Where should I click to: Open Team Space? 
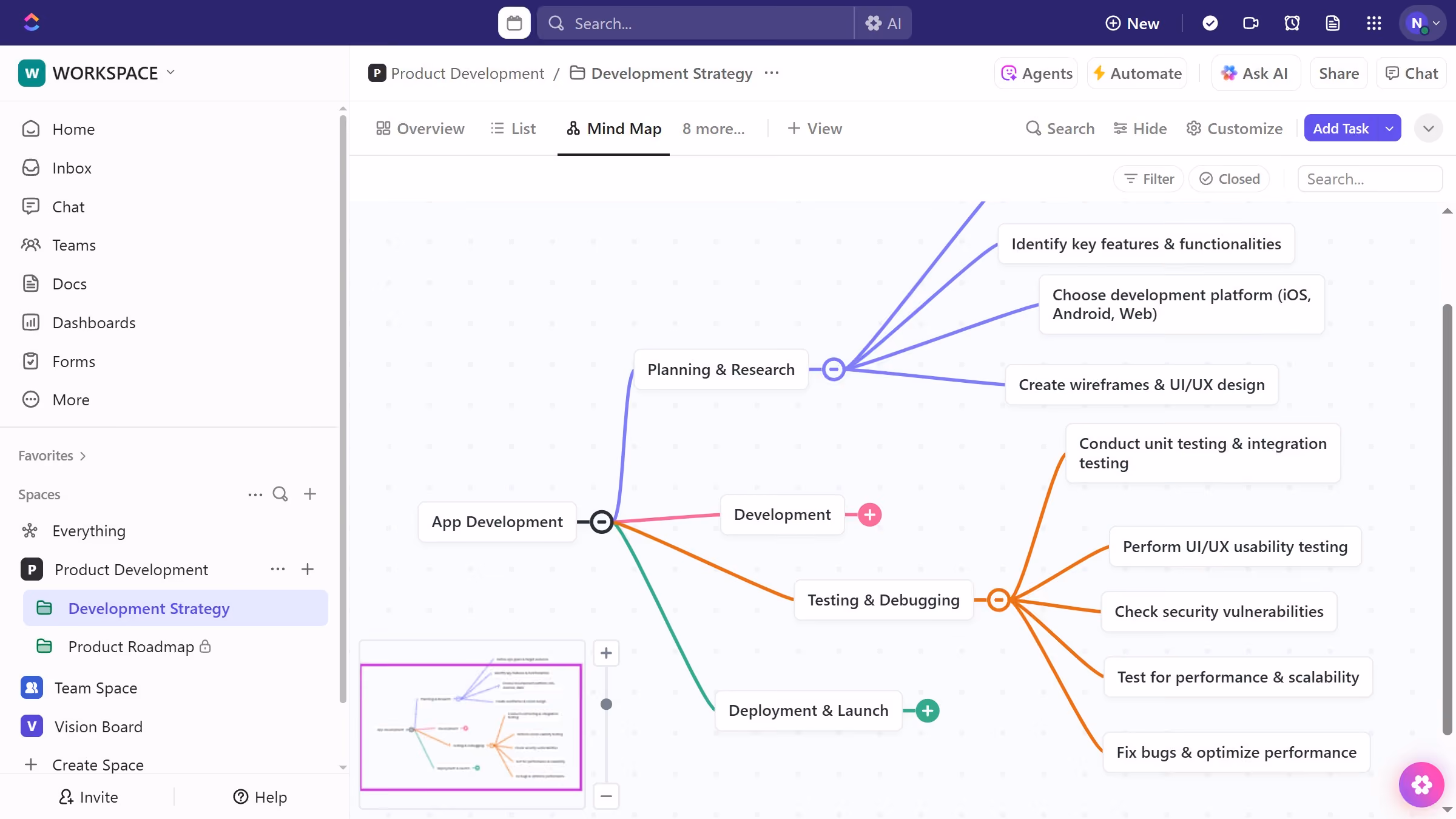click(x=96, y=688)
